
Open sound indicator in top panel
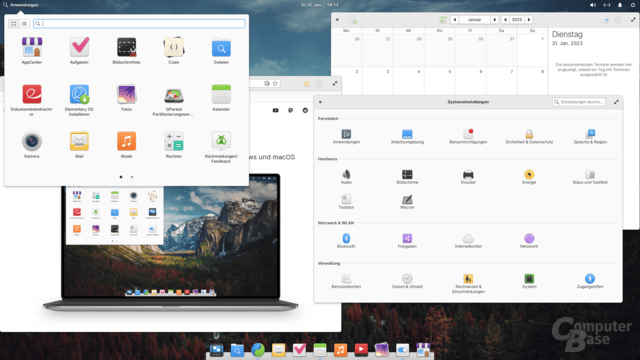[x=593, y=5]
